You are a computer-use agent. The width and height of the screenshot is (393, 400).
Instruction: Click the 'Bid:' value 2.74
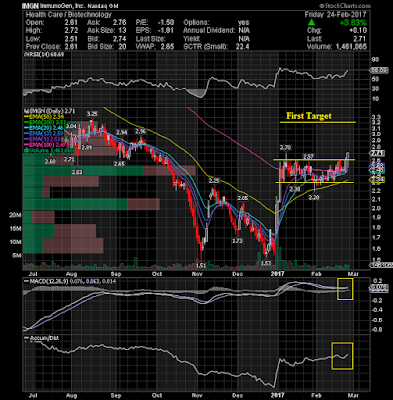click(x=119, y=39)
